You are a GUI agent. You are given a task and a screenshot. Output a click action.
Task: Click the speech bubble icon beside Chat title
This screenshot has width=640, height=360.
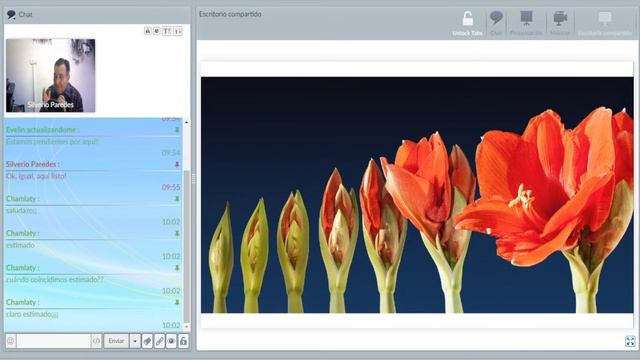coord(11,15)
